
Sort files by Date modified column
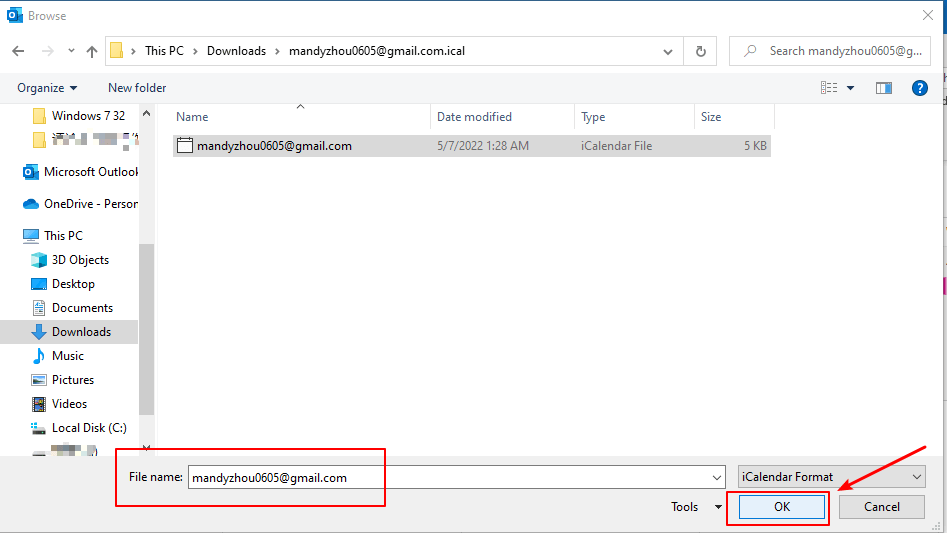(474, 117)
